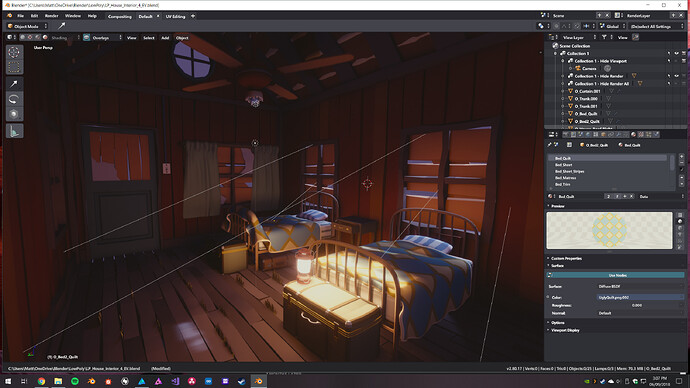
Task: Open Visual Studio from the taskbar
Action: [x=175, y=381]
